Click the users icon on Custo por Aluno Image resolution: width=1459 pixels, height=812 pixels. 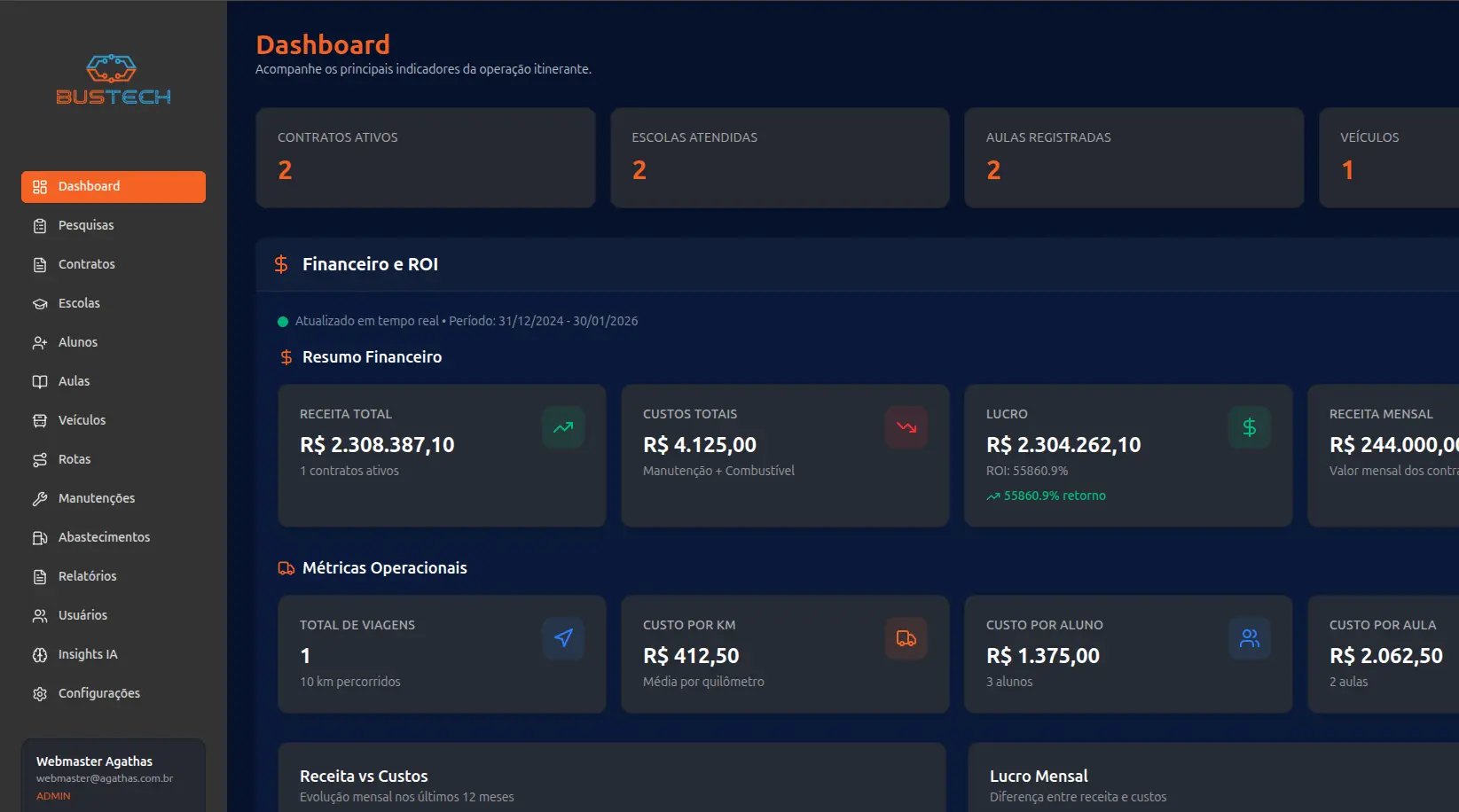point(1249,638)
